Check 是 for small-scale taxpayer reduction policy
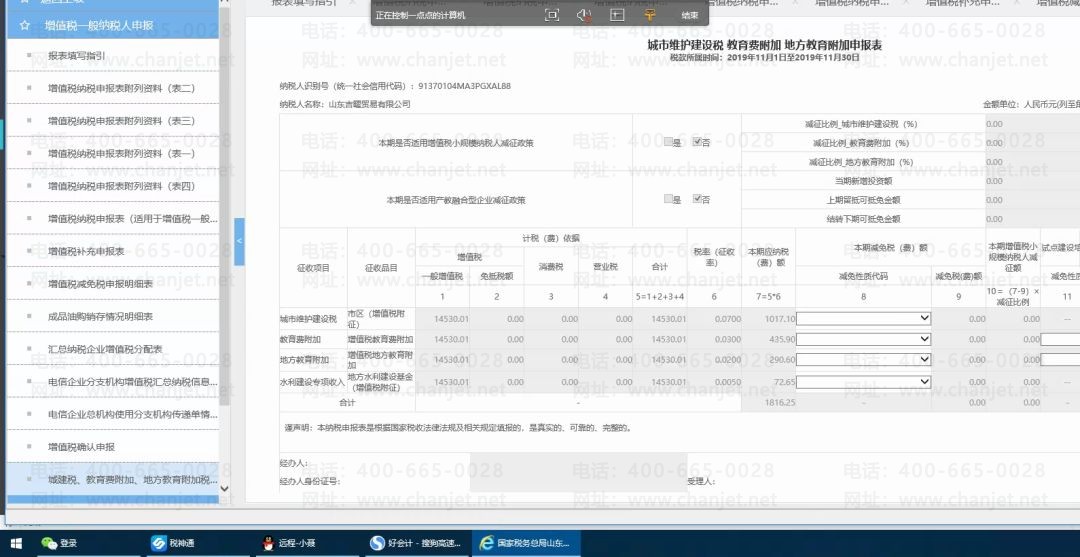The height and width of the screenshot is (557, 1080). [668, 142]
